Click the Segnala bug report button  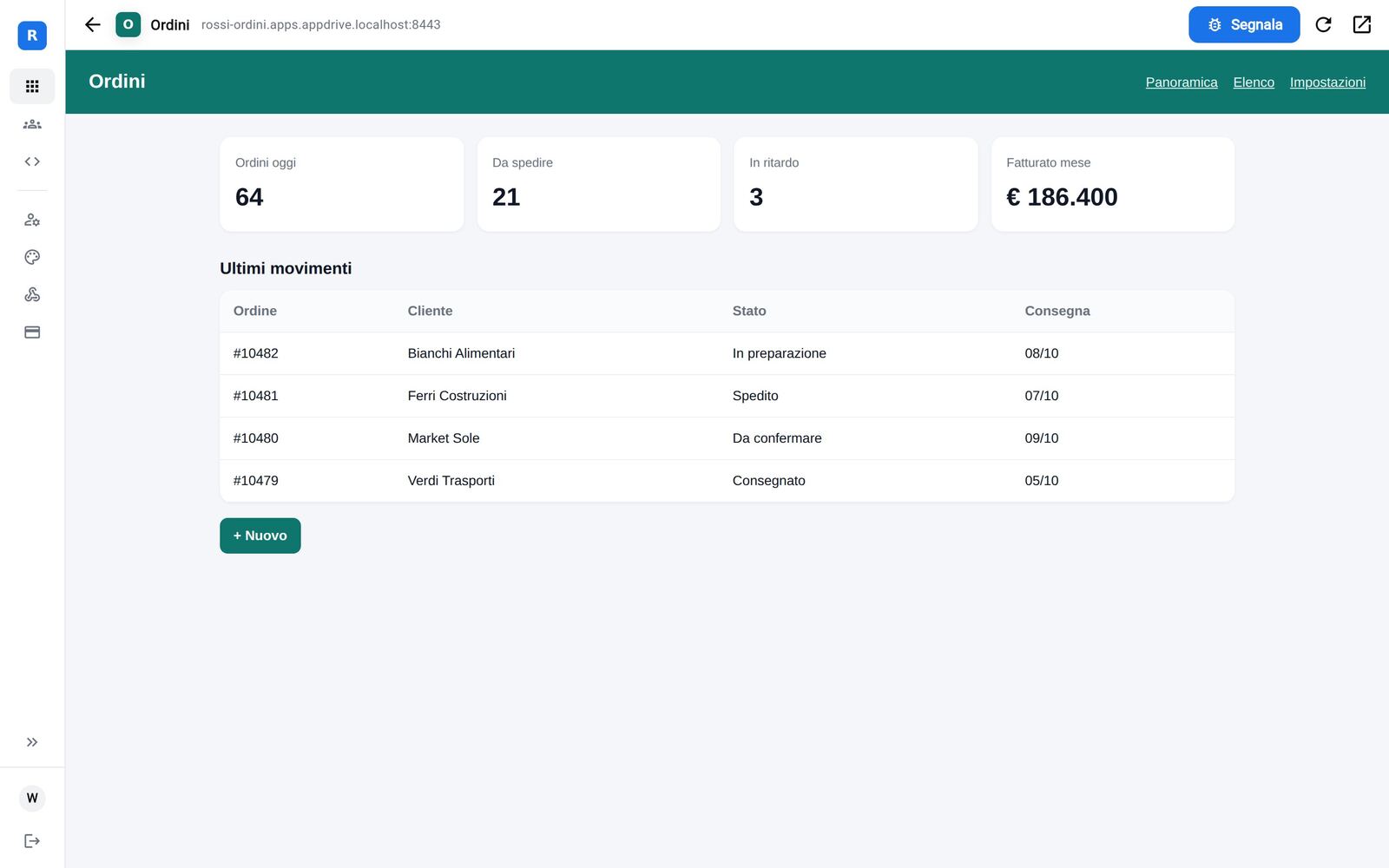coord(1244,24)
